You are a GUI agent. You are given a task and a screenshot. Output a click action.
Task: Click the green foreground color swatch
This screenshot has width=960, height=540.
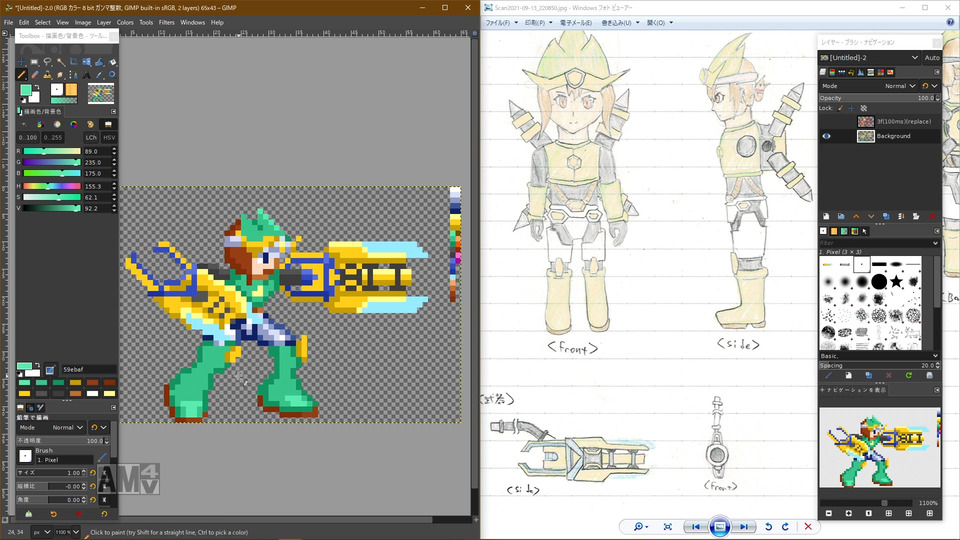[26, 90]
